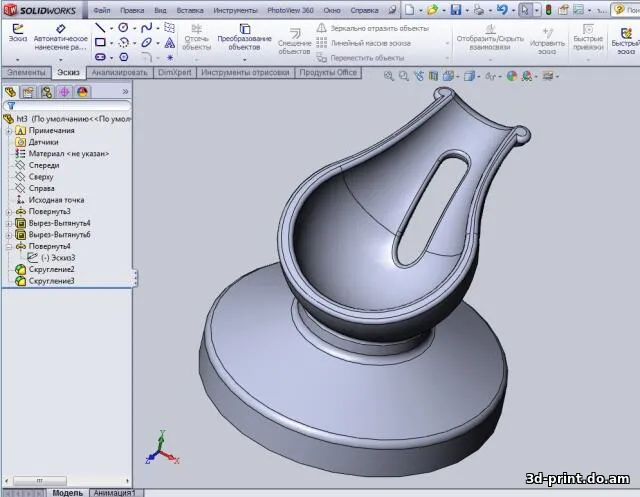
Task: Open the DisplayManager panel tab
Action: click(x=82, y=92)
